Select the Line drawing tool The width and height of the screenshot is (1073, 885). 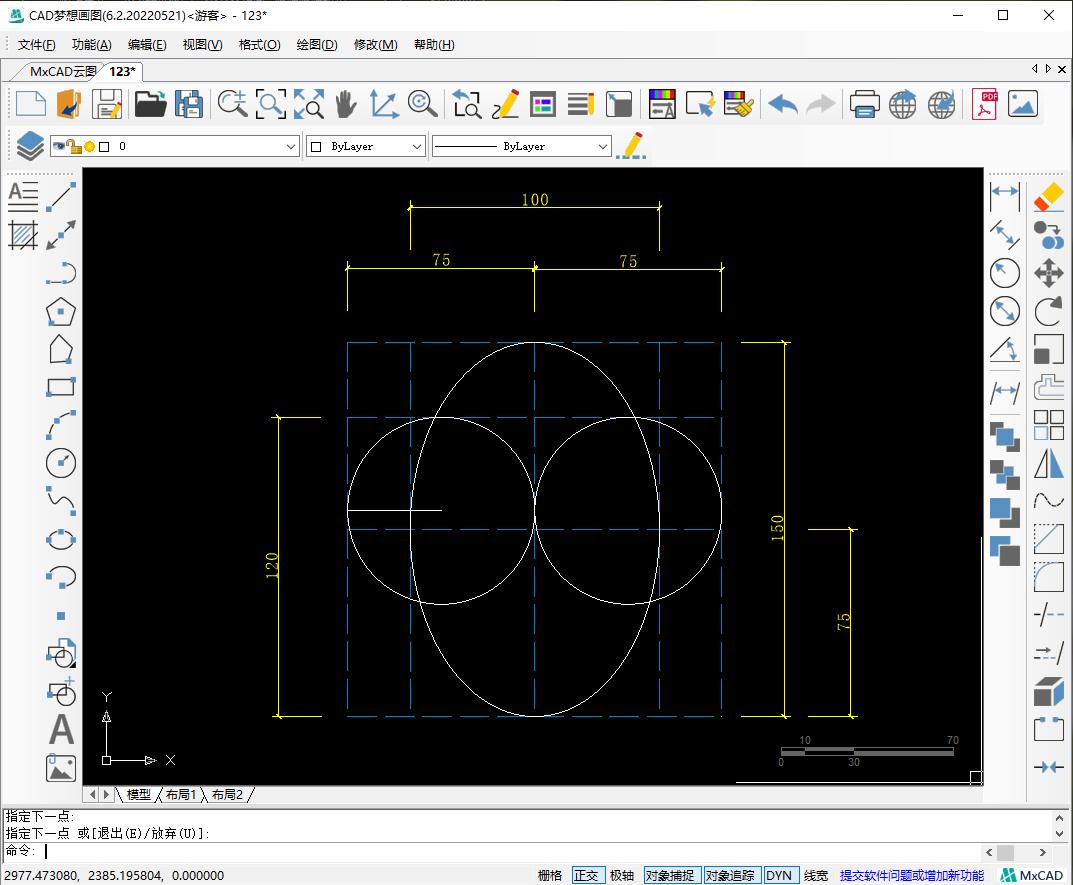(x=61, y=196)
